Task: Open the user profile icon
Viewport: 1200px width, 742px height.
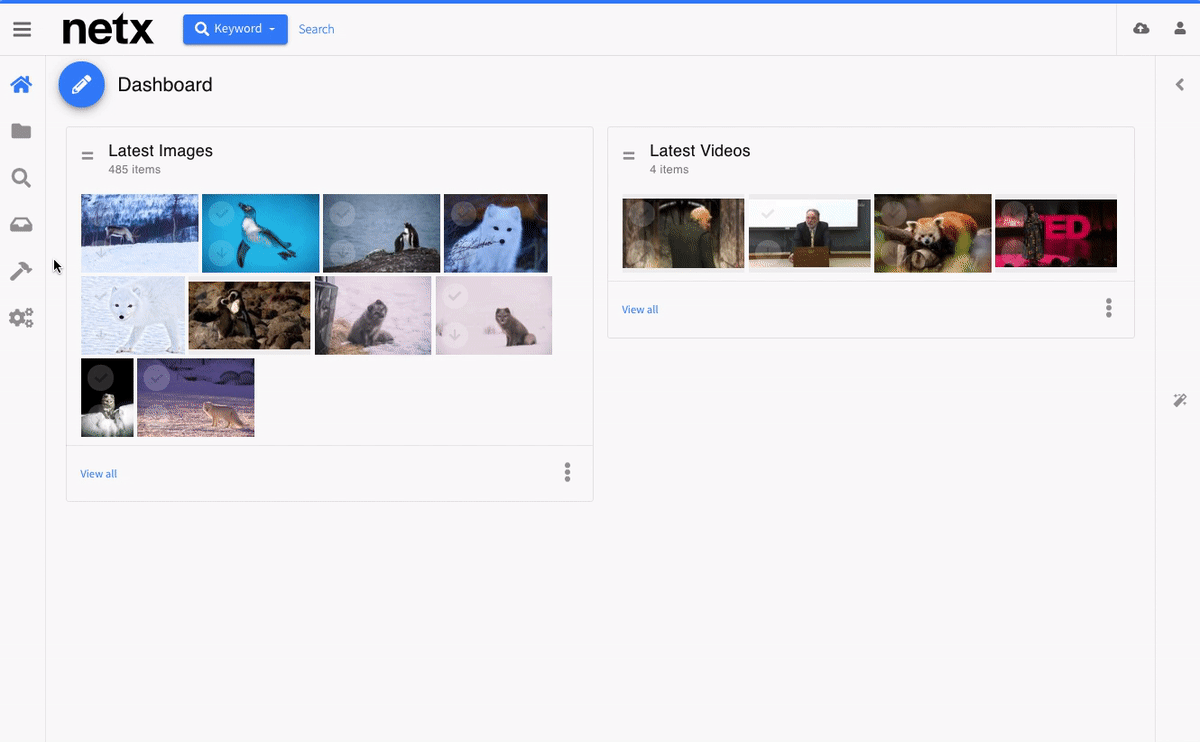Action: (x=1180, y=29)
